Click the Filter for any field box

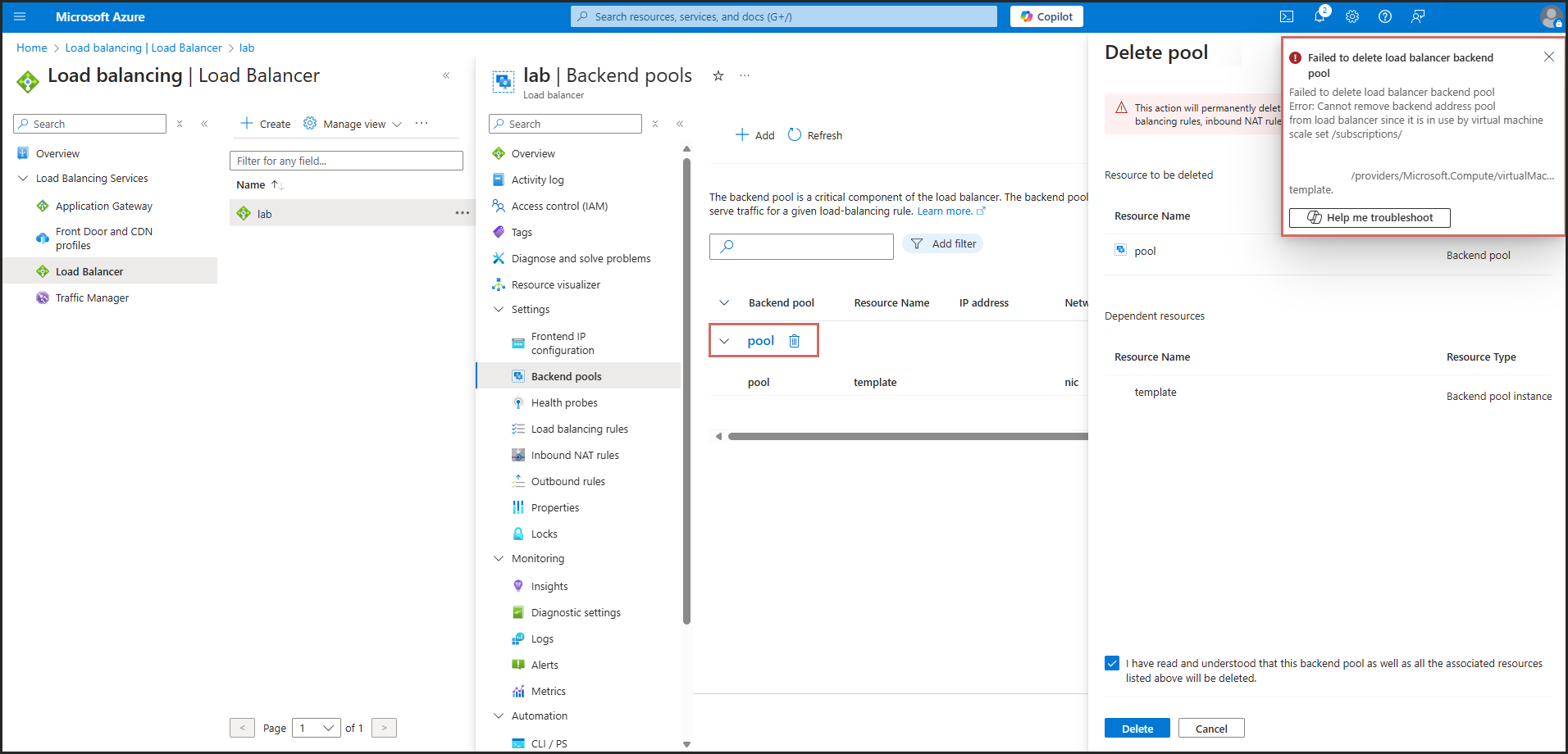point(346,161)
